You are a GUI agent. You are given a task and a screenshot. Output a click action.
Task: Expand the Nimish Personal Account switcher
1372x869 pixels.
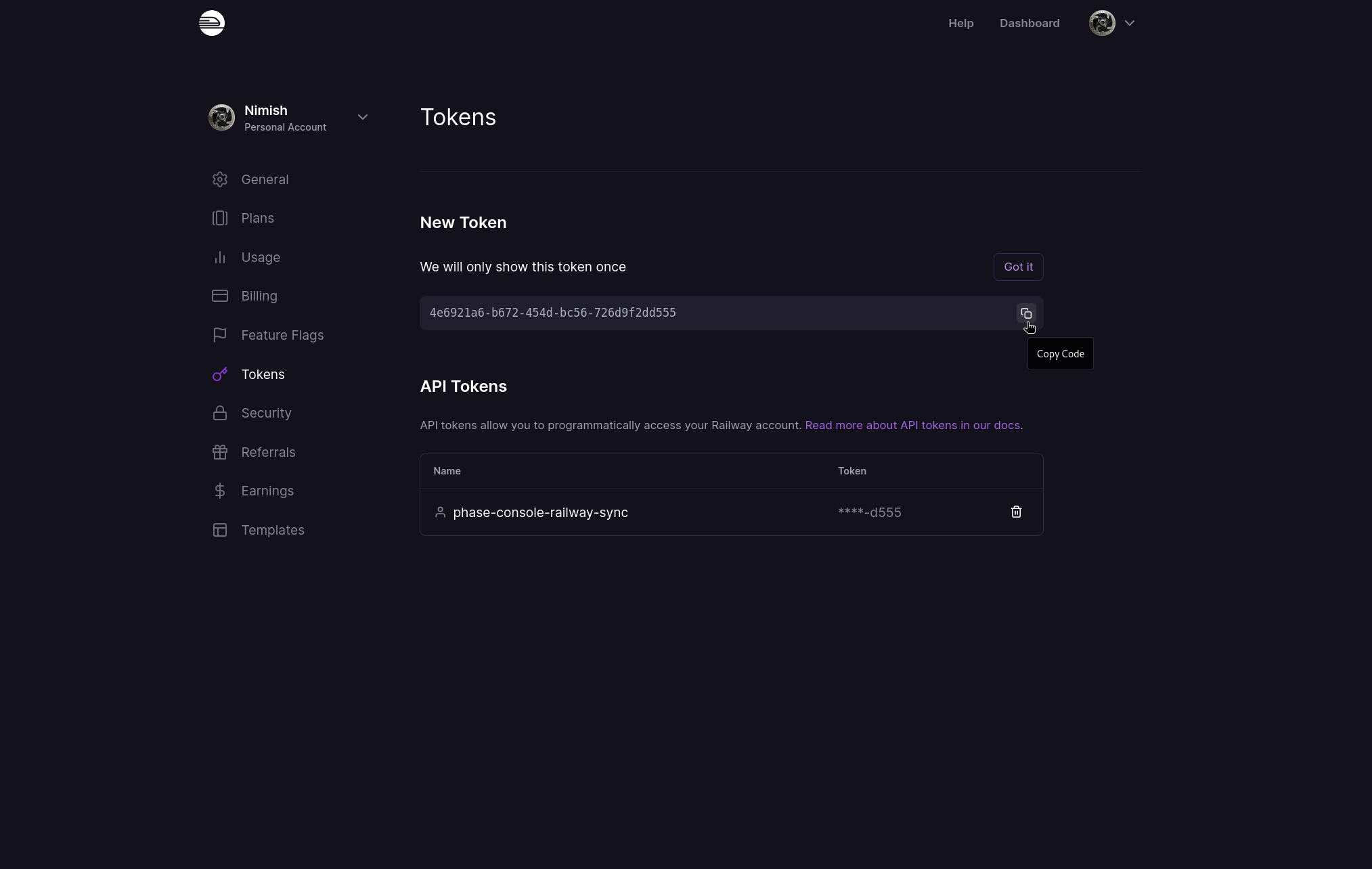(x=362, y=117)
